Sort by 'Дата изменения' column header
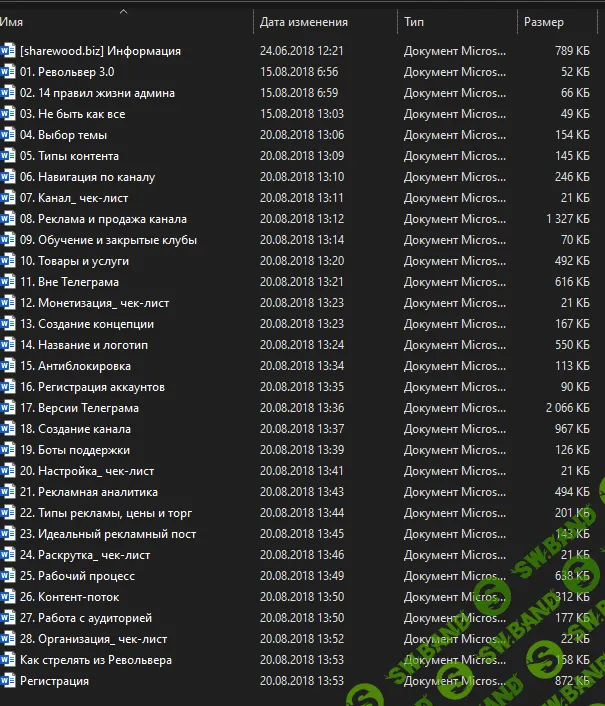605x706 pixels. [x=303, y=22]
